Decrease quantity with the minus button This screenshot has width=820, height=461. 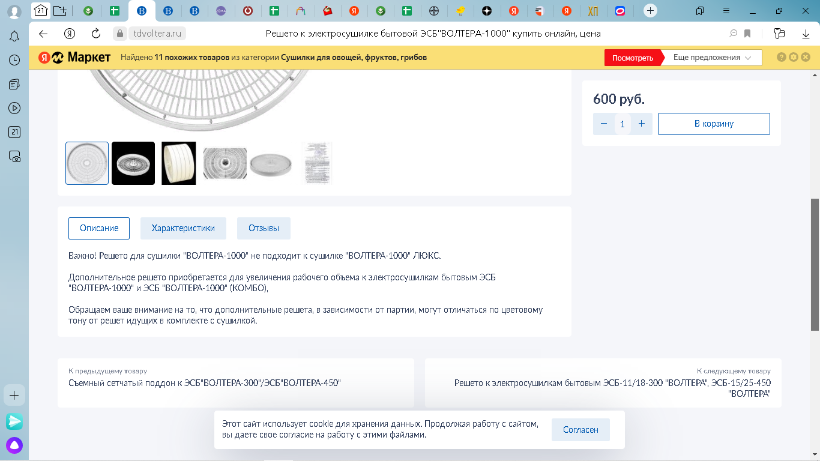[x=603, y=124]
